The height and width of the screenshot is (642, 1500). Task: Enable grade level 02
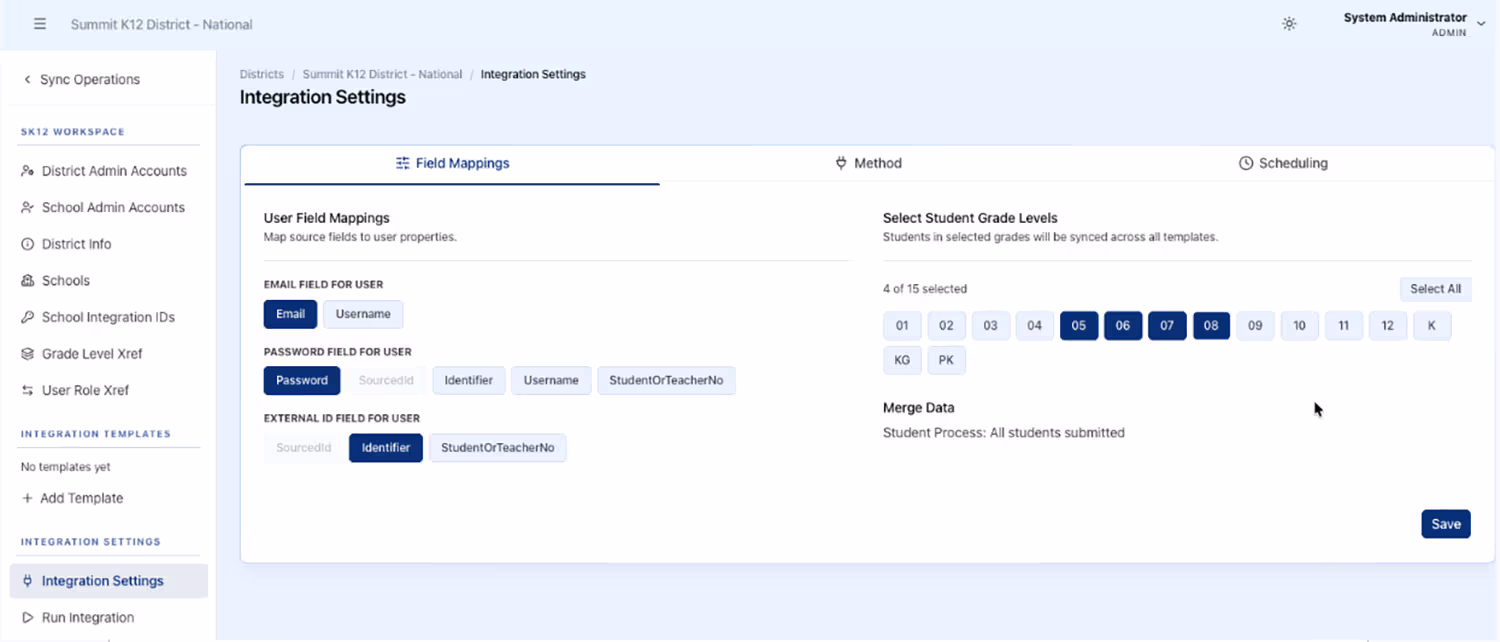[946, 326]
